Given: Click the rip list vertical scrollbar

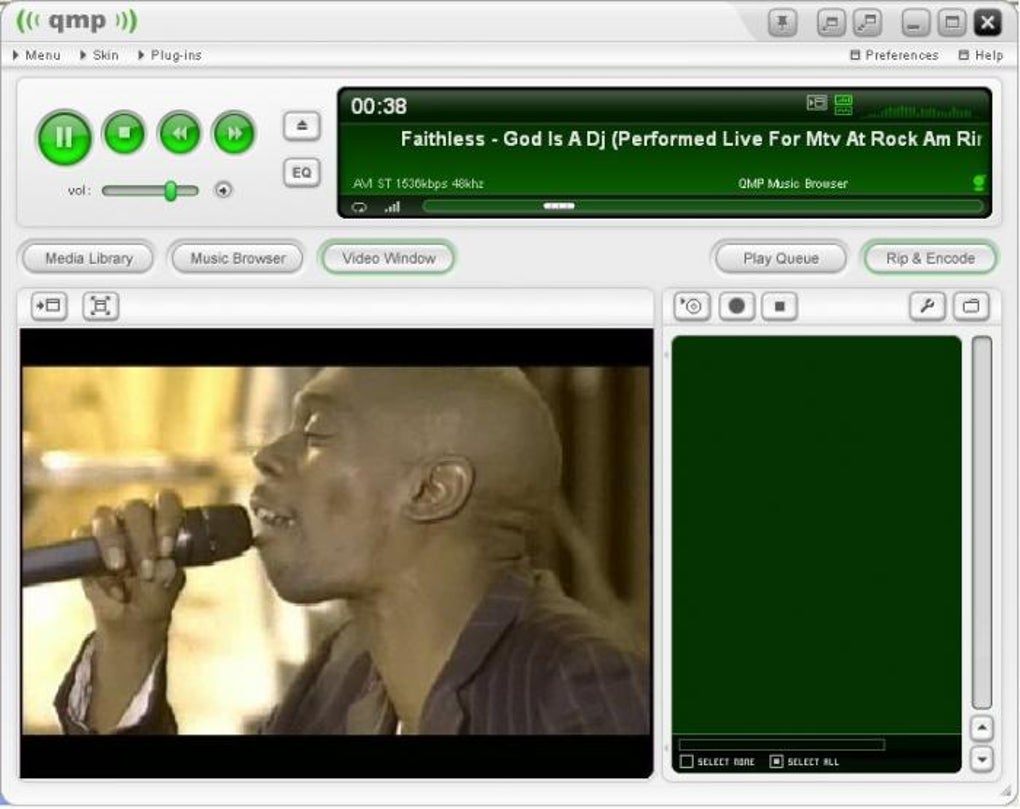Looking at the screenshot, I should 982,522.
